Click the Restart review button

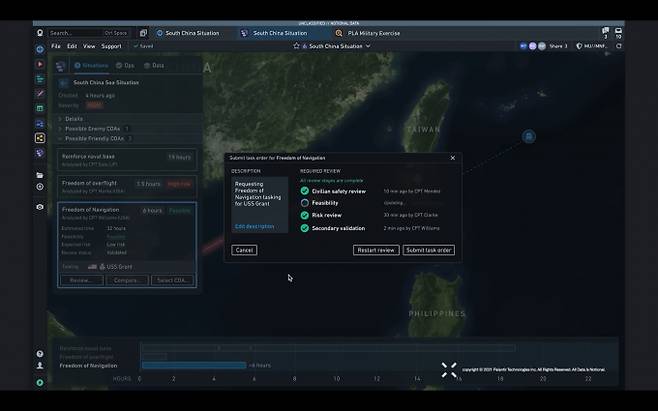pyautogui.click(x=376, y=250)
